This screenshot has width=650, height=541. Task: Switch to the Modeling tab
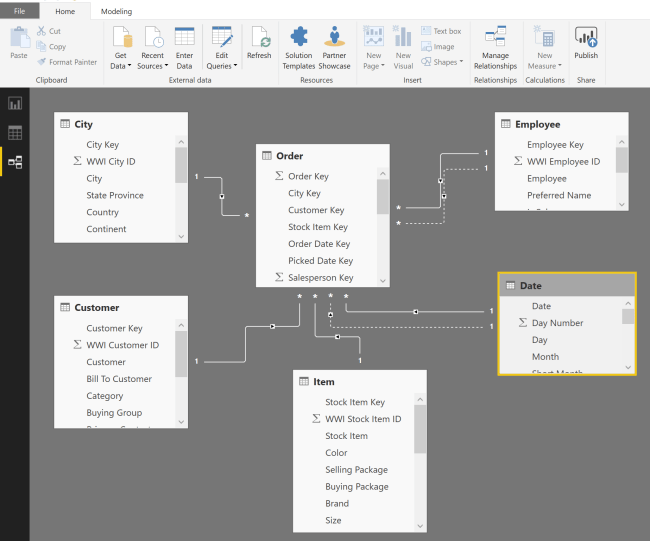[116, 11]
